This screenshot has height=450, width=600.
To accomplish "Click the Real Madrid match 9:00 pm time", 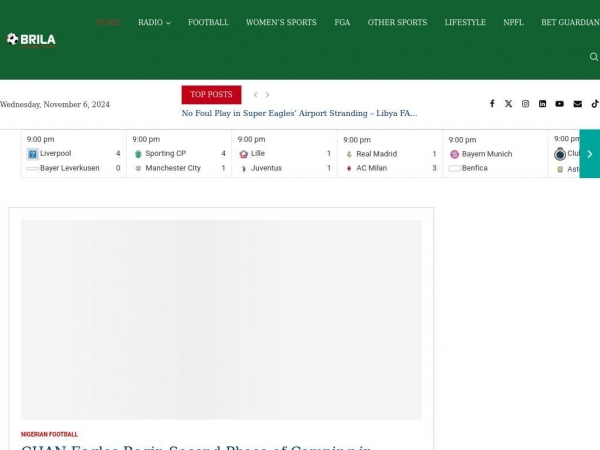I will click(357, 140).
